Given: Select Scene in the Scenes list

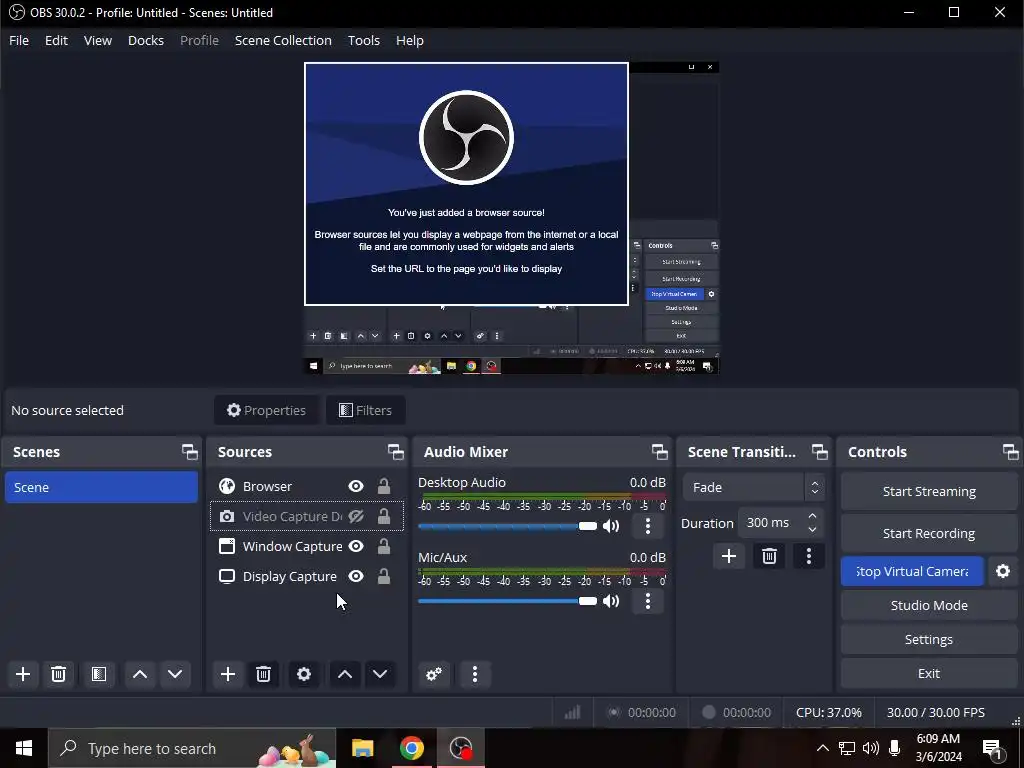Looking at the screenshot, I should point(101,487).
